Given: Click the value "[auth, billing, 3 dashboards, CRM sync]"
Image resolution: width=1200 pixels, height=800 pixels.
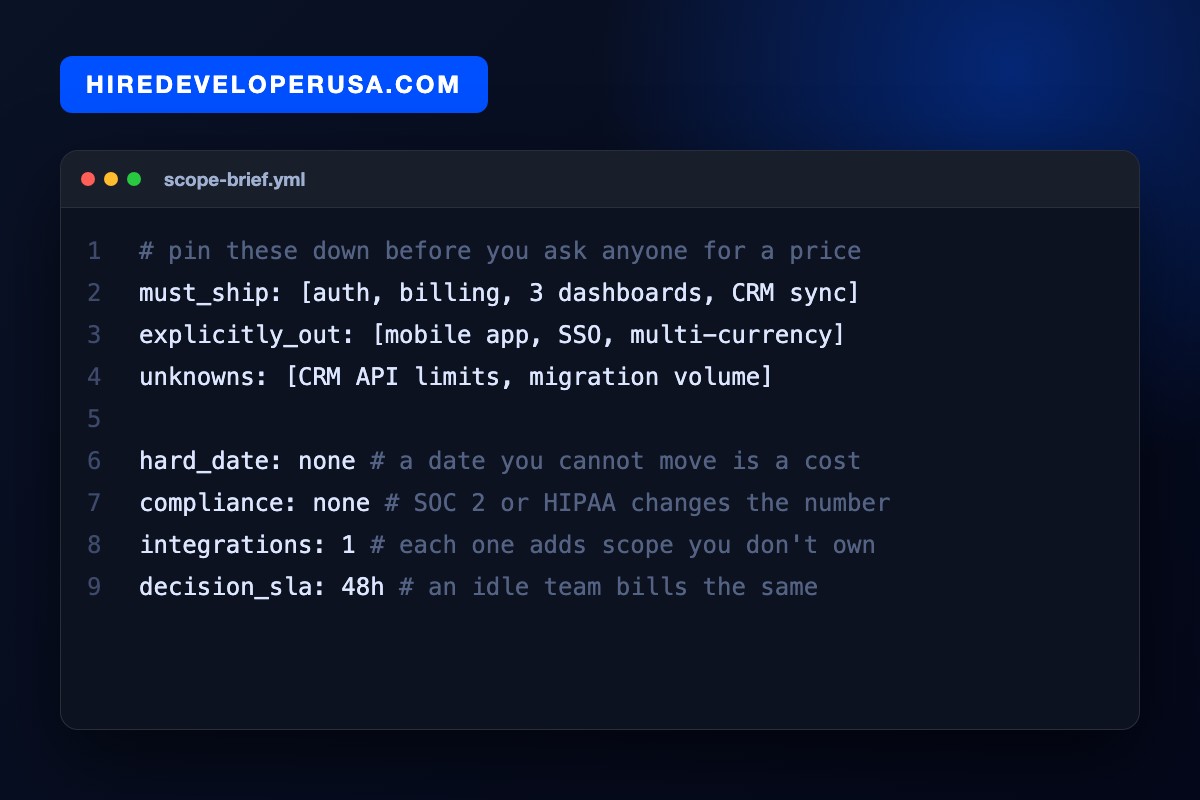Looking at the screenshot, I should [x=580, y=293].
